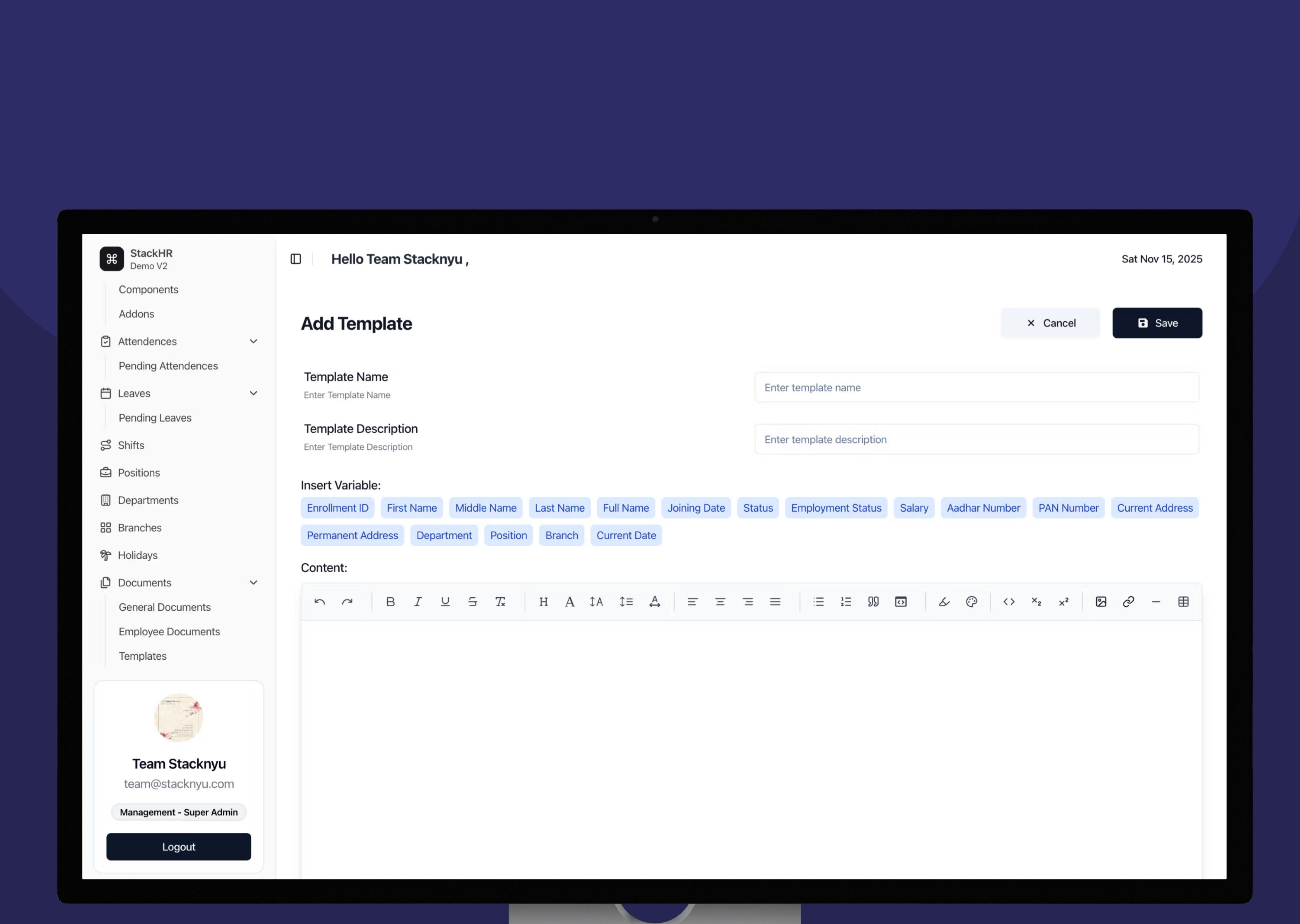This screenshot has height=924, width=1300.
Task: Click the StackHR logo icon
Action: (111, 259)
